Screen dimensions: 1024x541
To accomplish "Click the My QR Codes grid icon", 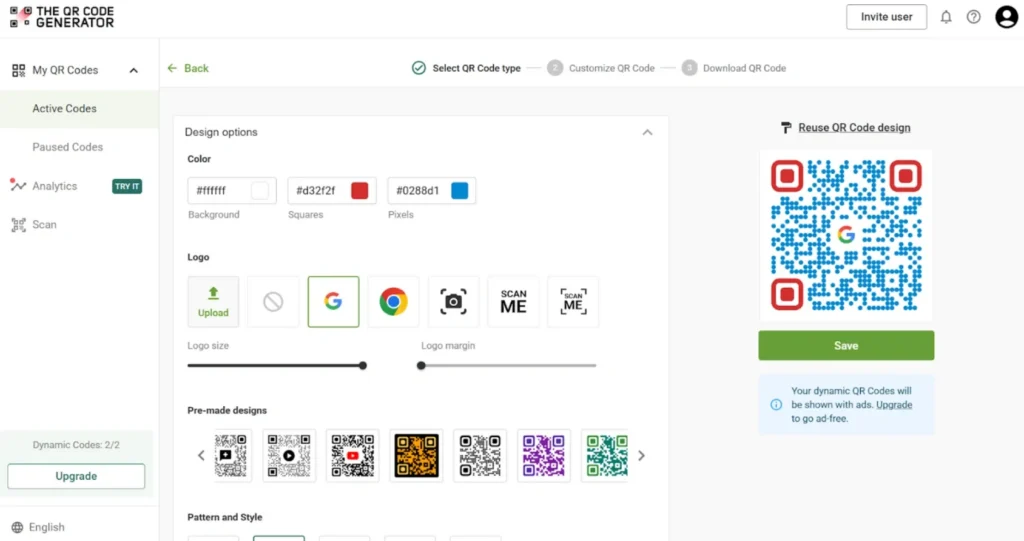I will 18,70.
